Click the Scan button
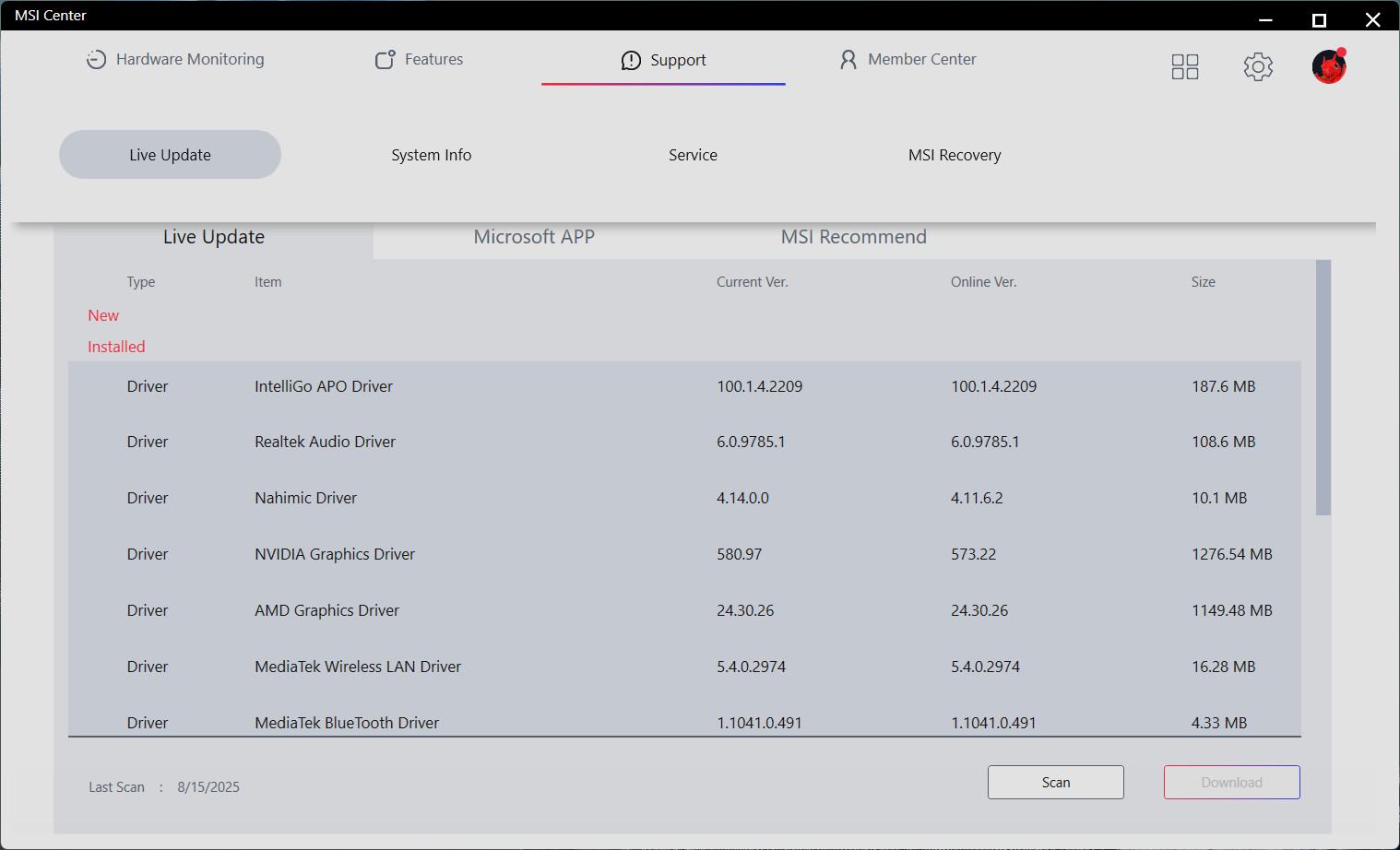Image resolution: width=1400 pixels, height=850 pixels. [1056, 782]
